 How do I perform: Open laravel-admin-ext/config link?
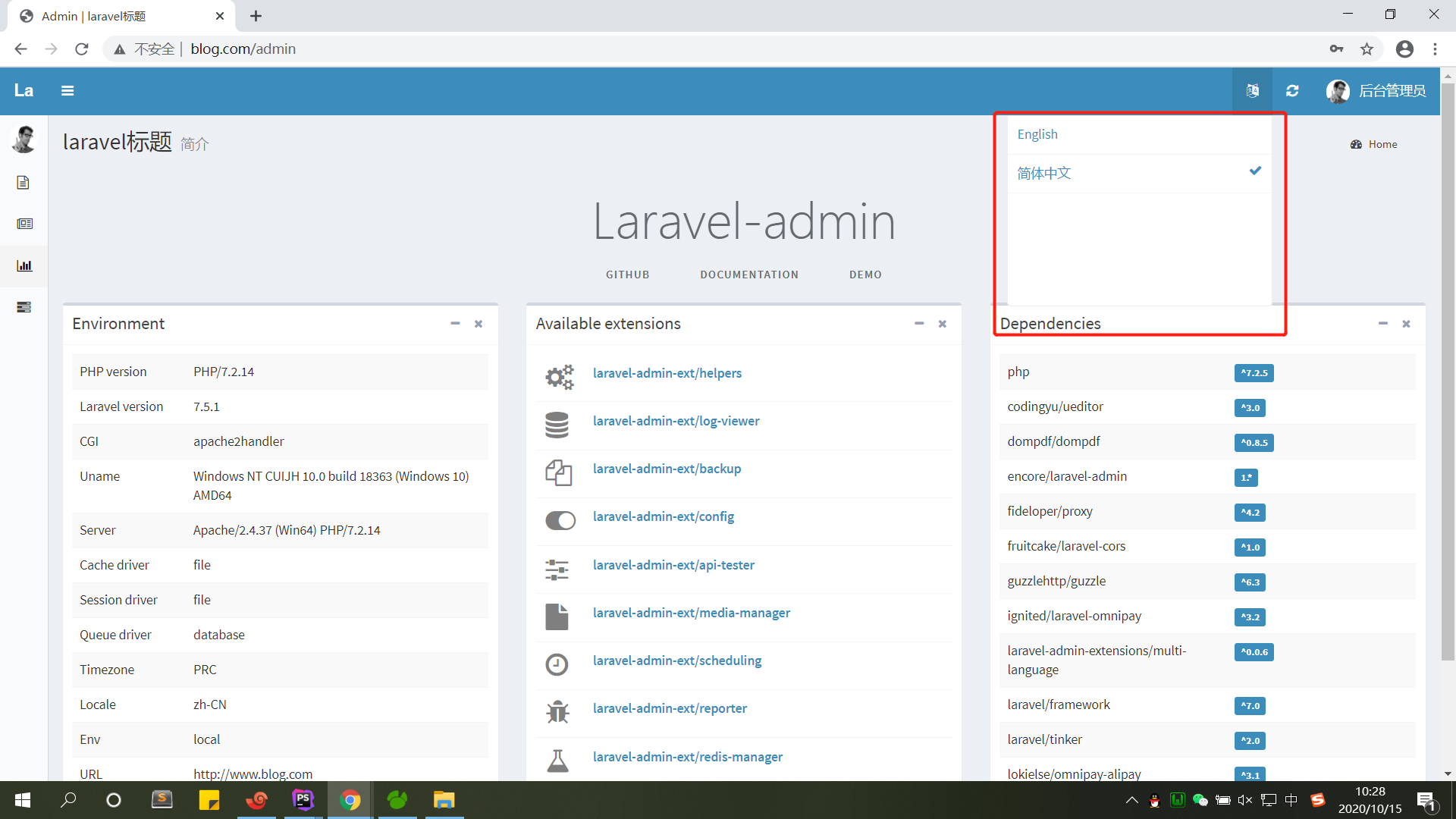pyautogui.click(x=664, y=516)
